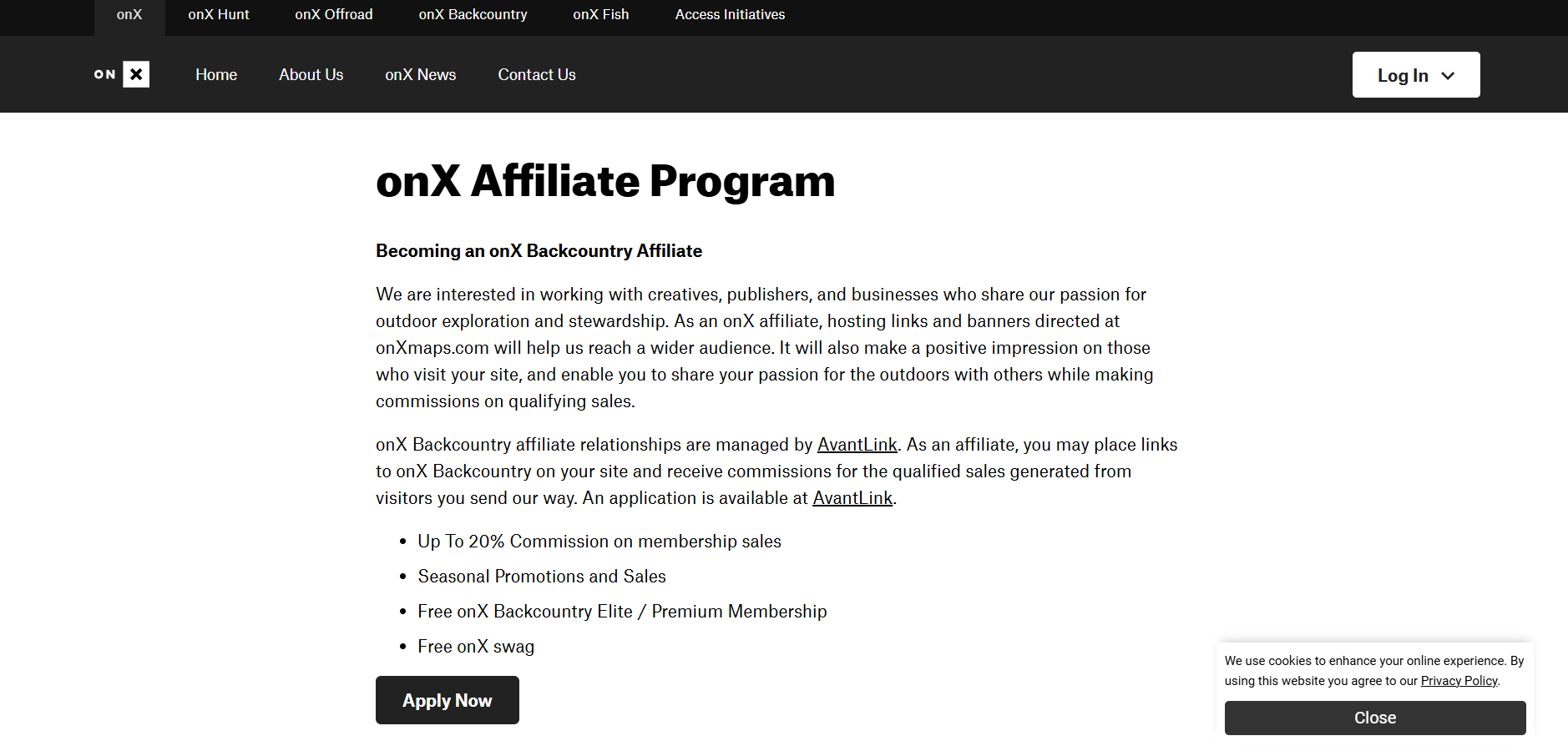The height and width of the screenshot is (756, 1568).
Task: Select the onX tab in top bar
Action: (x=129, y=14)
